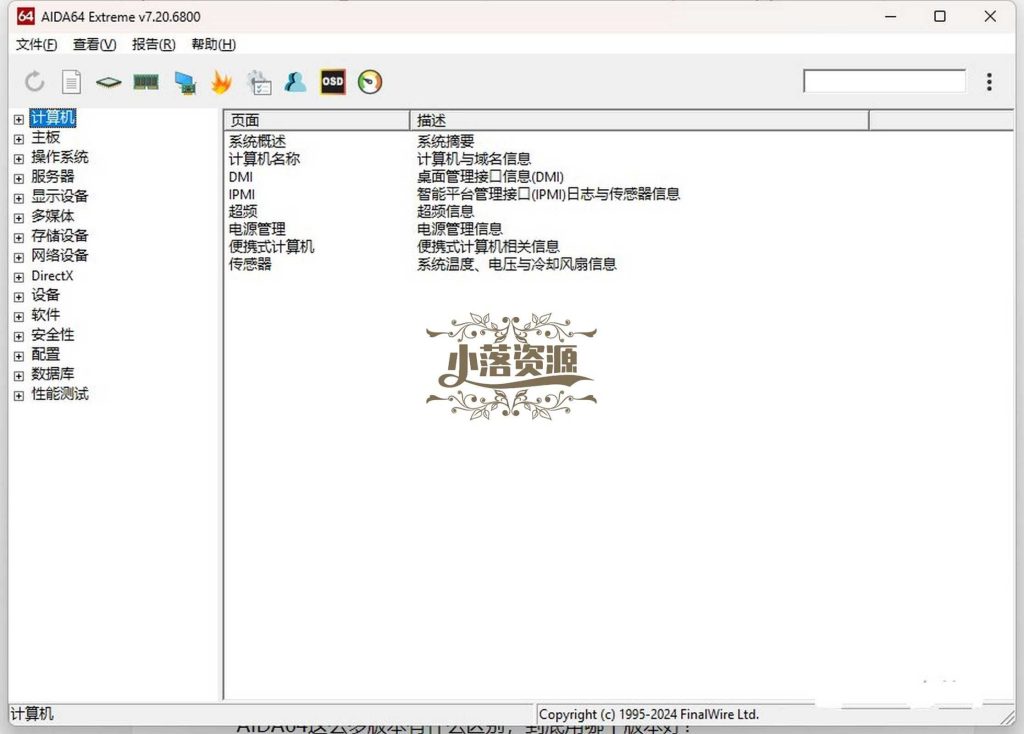
Task: Open the audit manager clipboard icon
Action: click(x=259, y=82)
